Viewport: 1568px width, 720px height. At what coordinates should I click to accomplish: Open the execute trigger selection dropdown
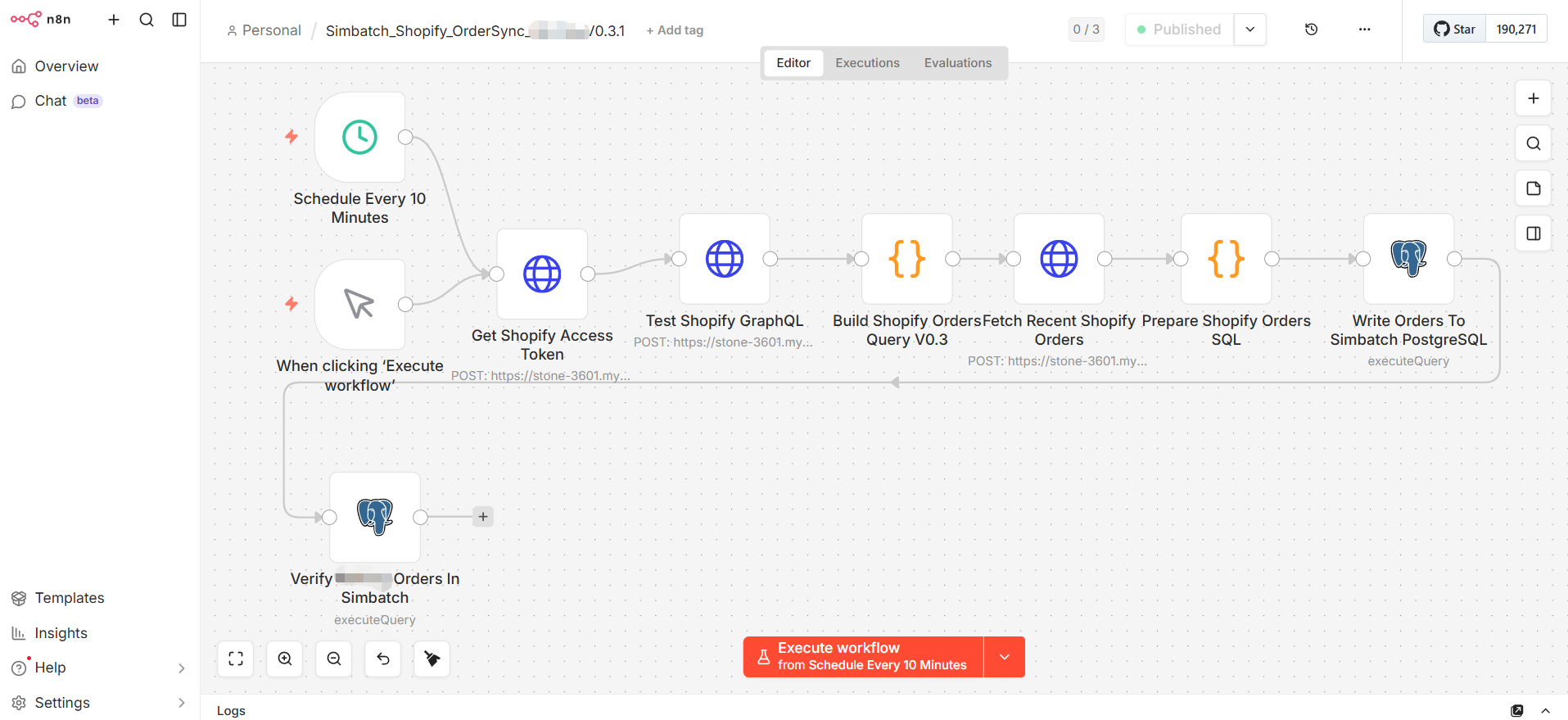[x=1005, y=657]
